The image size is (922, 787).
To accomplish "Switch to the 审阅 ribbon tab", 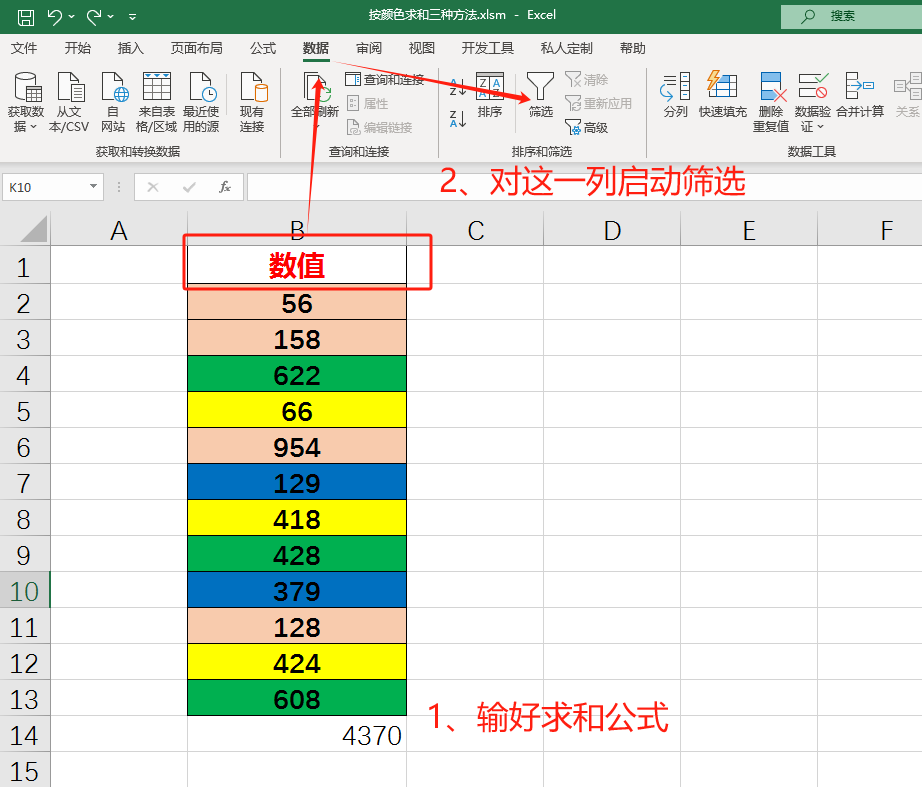I will coord(369,48).
